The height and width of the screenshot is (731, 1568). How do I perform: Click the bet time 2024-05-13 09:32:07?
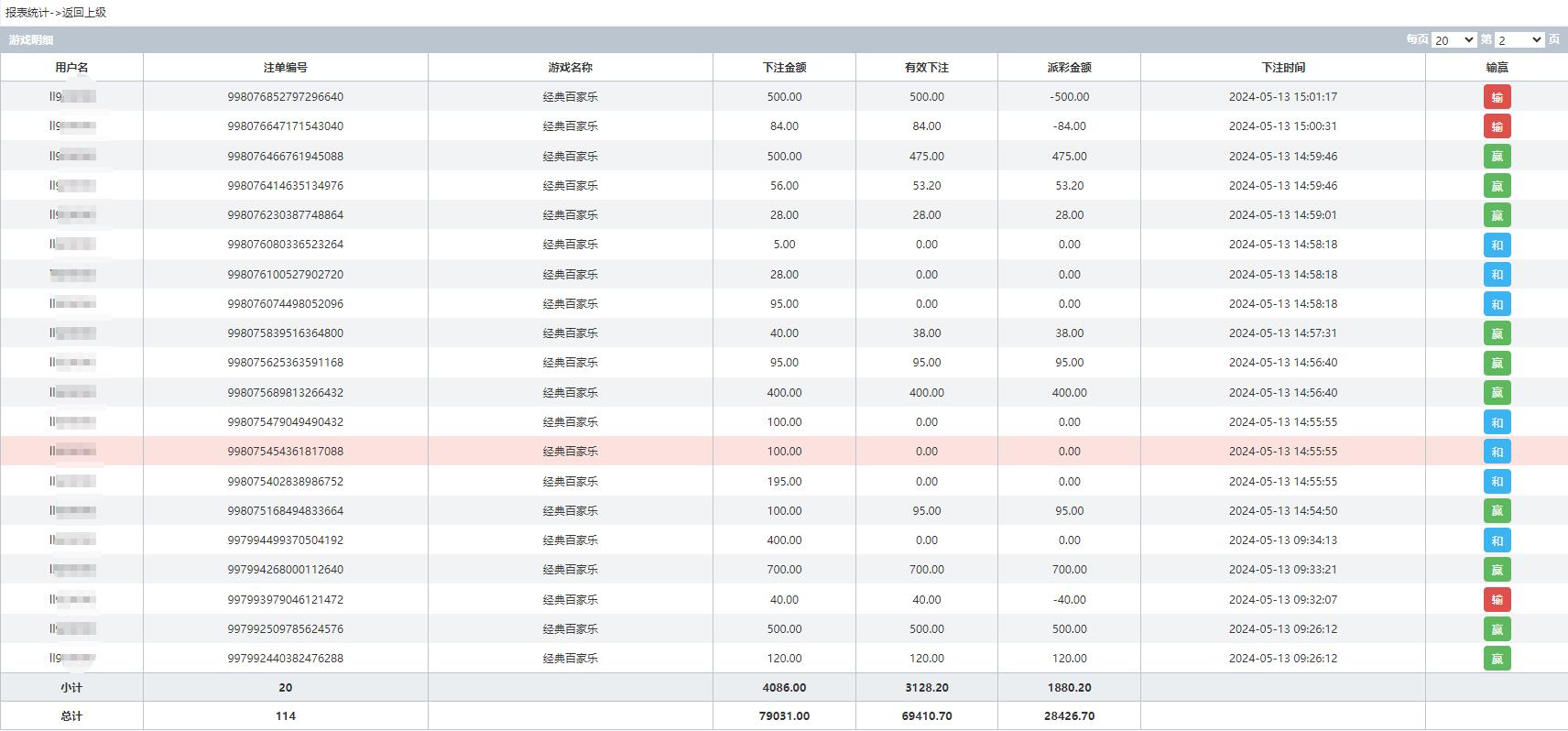click(1283, 600)
